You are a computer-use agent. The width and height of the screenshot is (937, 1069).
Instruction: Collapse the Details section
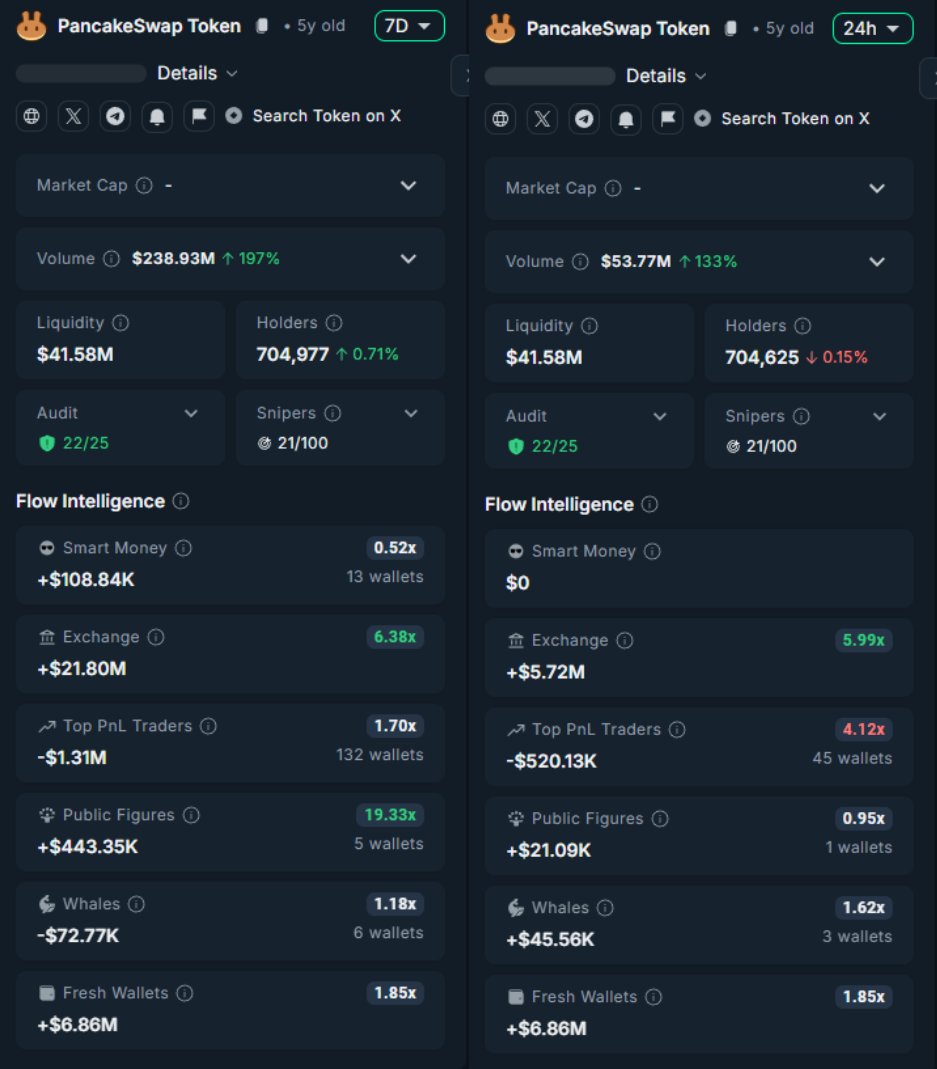[198, 73]
